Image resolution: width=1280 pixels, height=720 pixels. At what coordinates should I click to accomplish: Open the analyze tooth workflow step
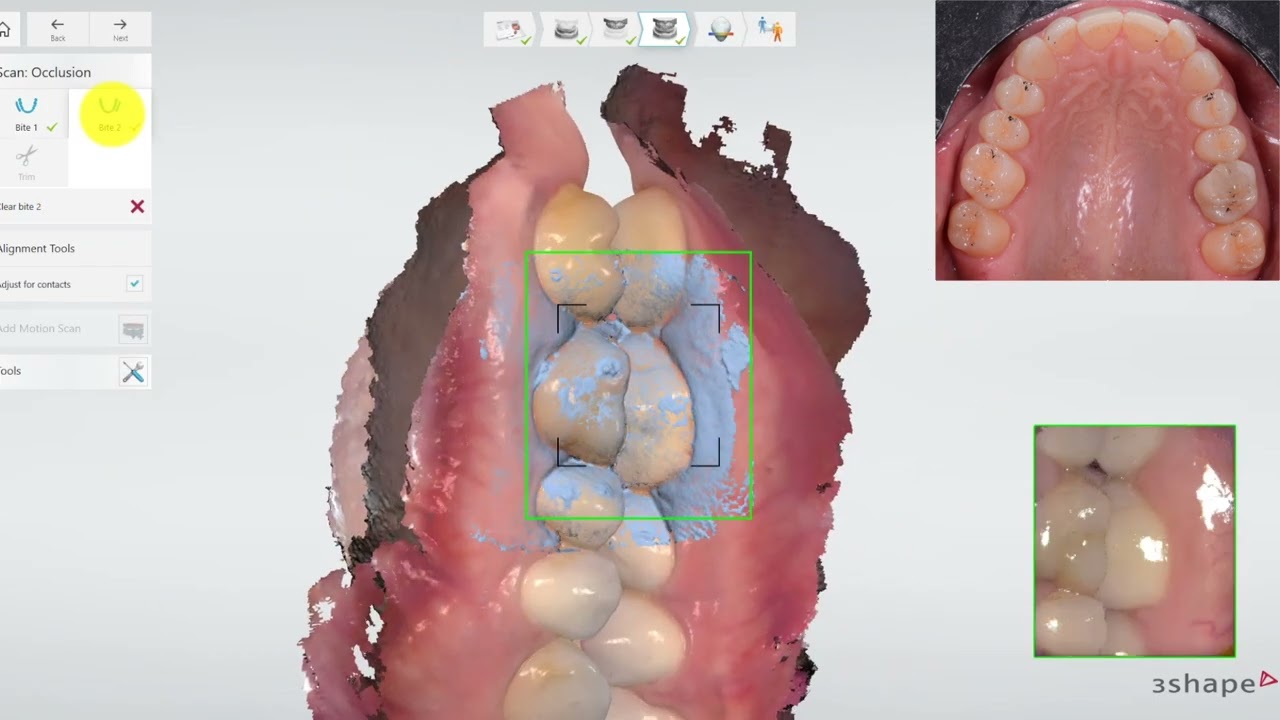pyautogui.click(x=719, y=30)
